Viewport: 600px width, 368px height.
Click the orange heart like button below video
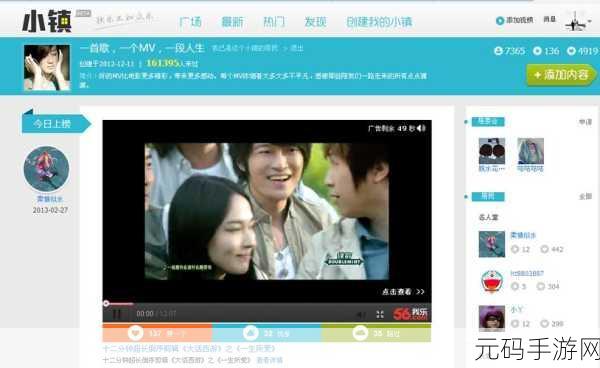pyautogui.click(x=157, y=333)
